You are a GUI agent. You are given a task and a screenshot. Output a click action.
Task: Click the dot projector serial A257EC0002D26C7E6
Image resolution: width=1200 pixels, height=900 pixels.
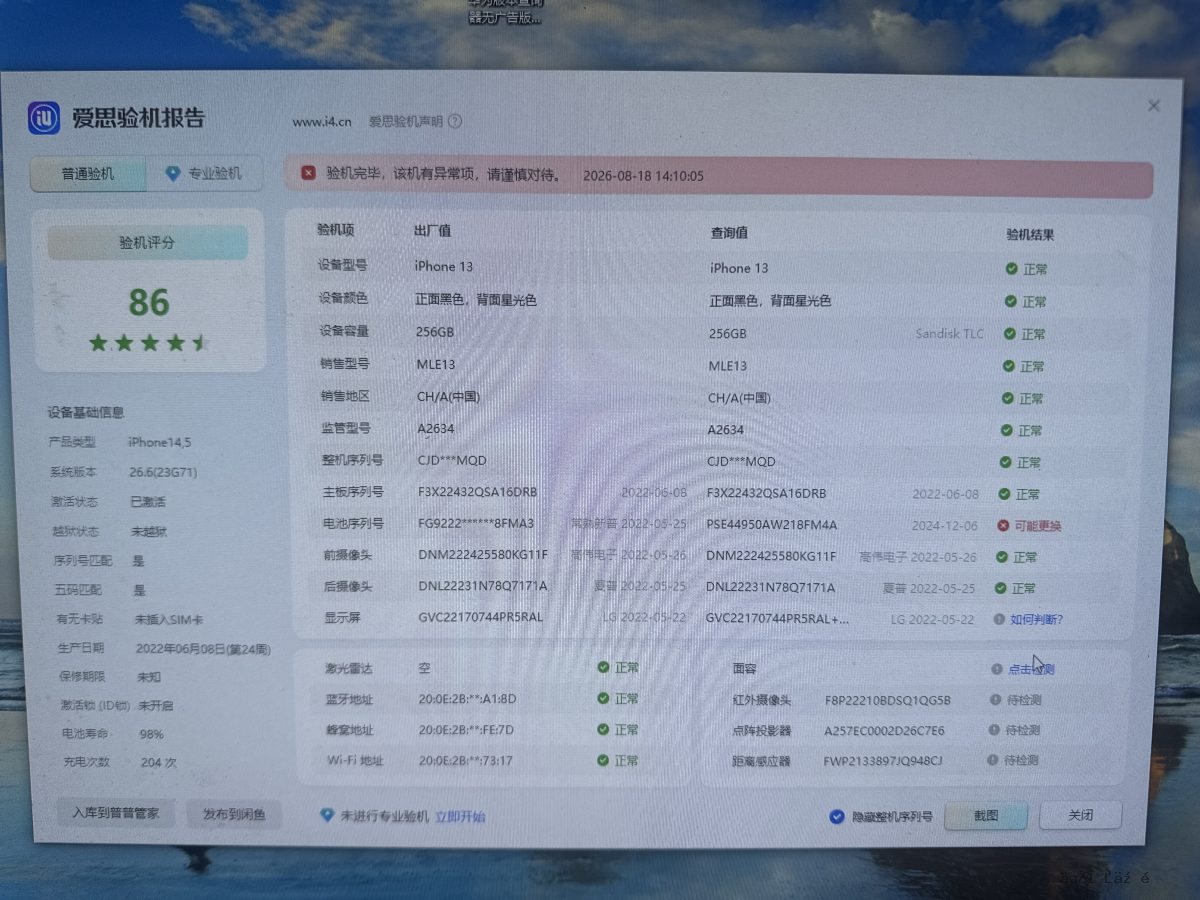click(x=884, y=730)
